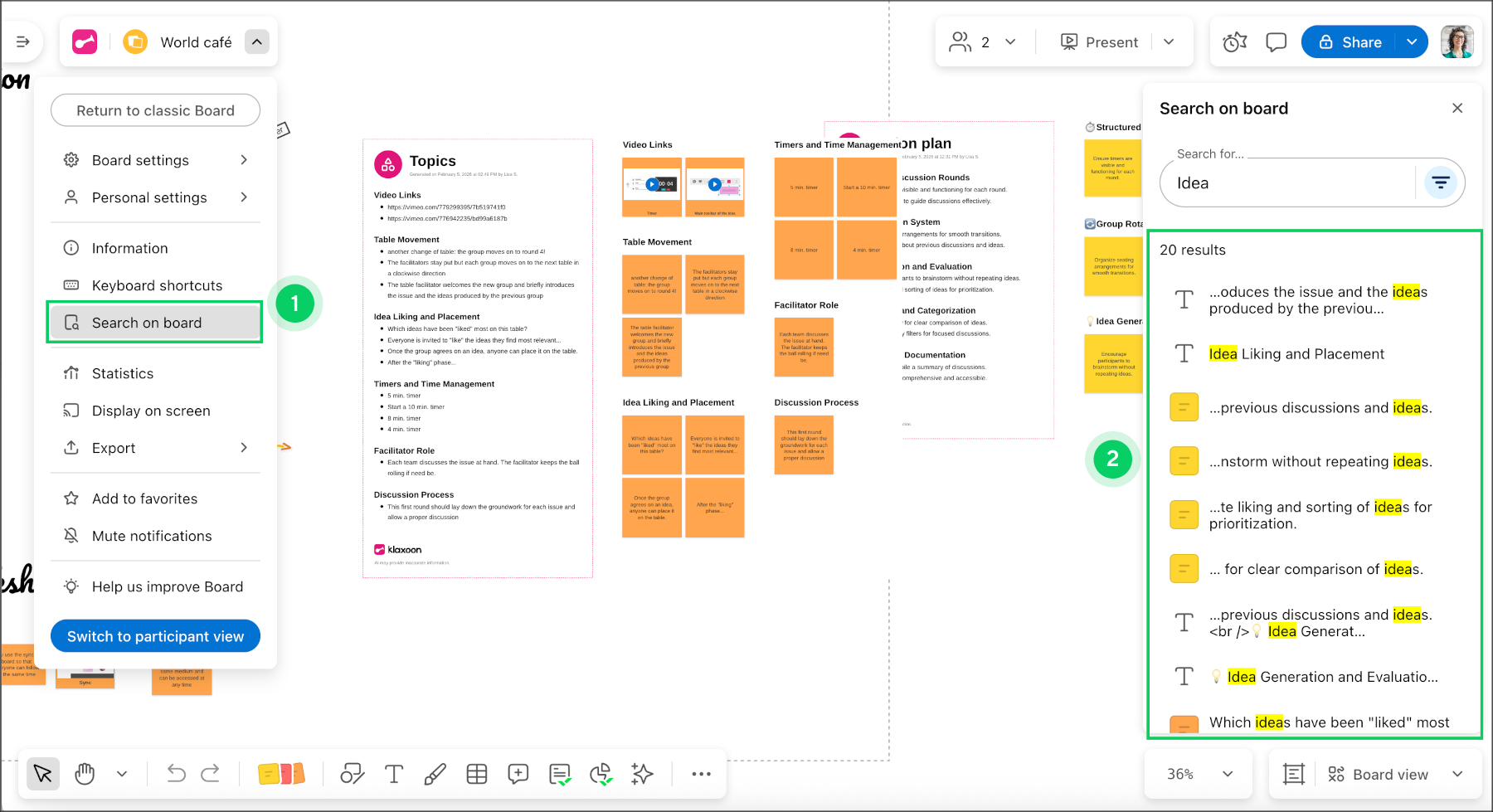
Task: Collapse the World café board menu
Action: click(257, 42)
